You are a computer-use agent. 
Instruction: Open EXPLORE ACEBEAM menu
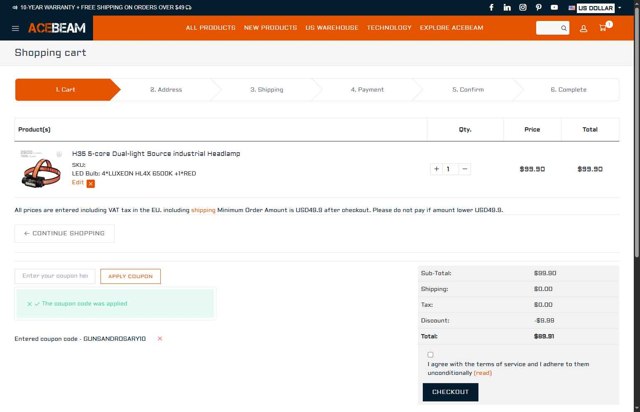[451, 28]
